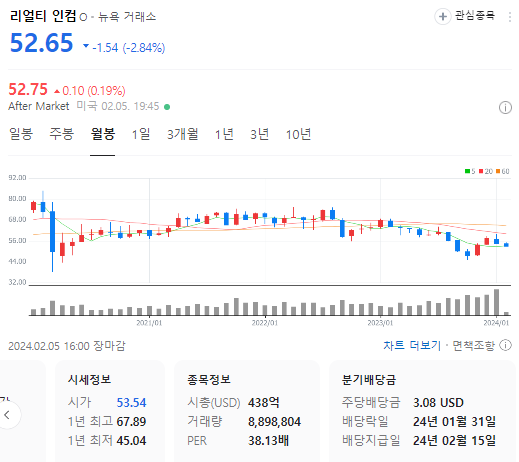Screen dimensions: 519x462
Task: Click the 시세정보 card heading
Action: tap(89, 379)
